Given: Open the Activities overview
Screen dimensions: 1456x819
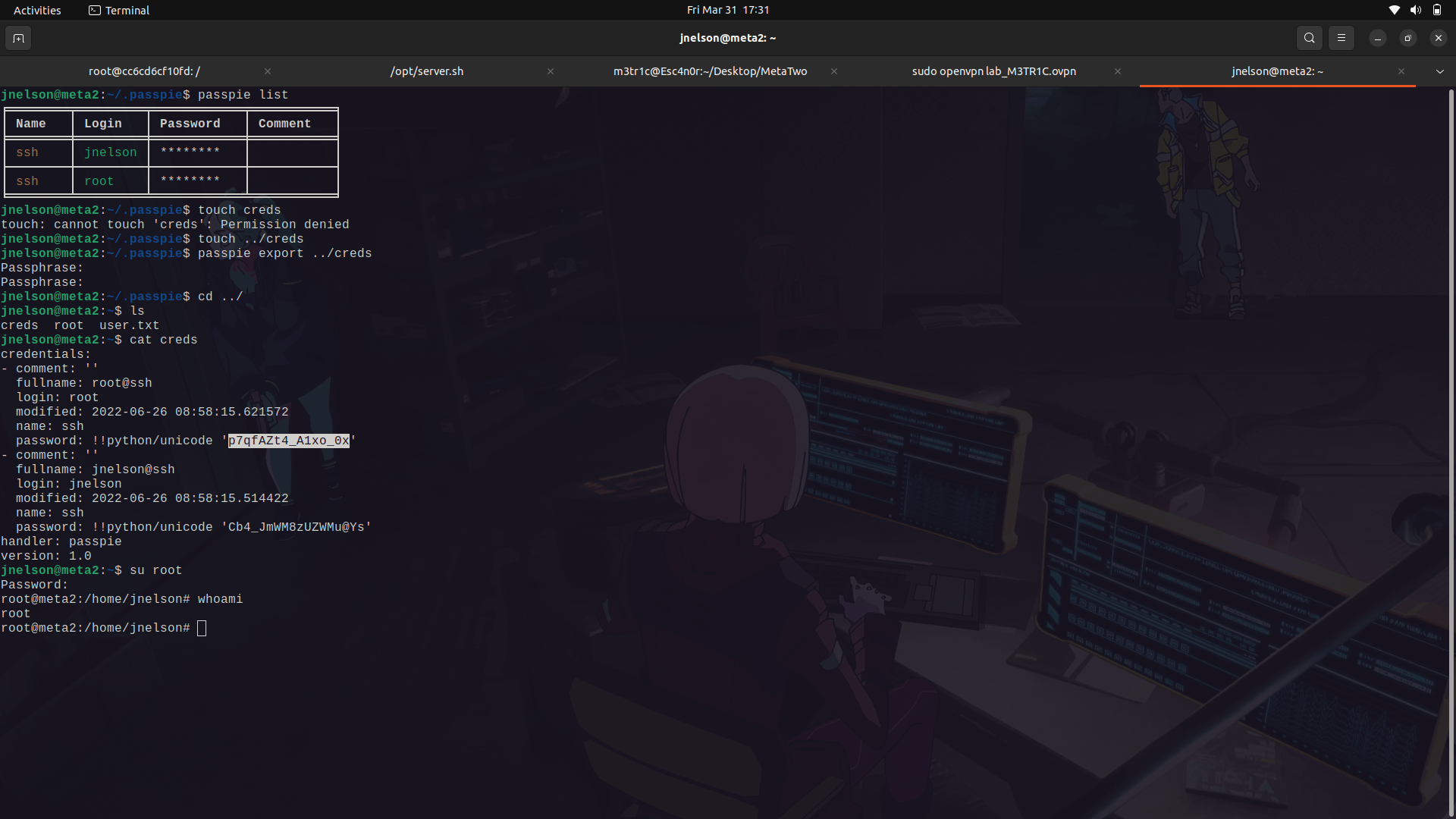Looking at the screenshot, I should [36, 10].
